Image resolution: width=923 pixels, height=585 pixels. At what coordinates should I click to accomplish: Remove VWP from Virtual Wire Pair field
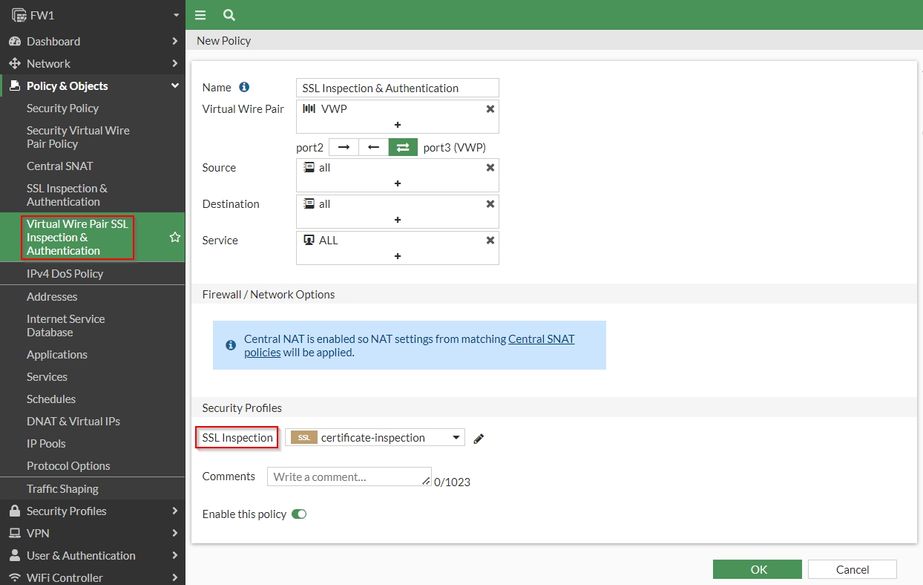tap(490, 109)
